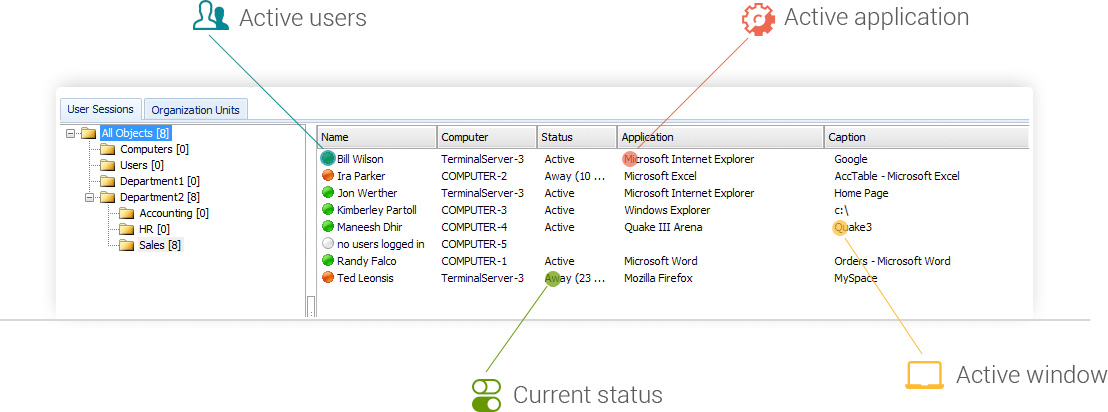Click the green status icon beside Randy Falco
The height and width of the screenshot is (412, 1108).
pyautogui.click(x=327, y=261)
